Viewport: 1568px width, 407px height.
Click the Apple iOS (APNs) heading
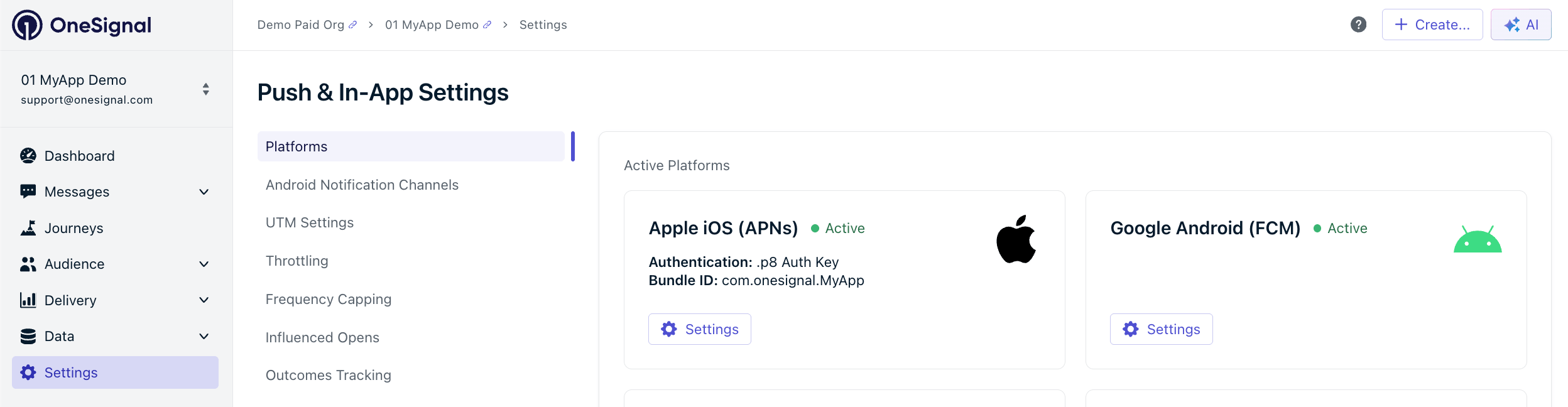(724, 228)
